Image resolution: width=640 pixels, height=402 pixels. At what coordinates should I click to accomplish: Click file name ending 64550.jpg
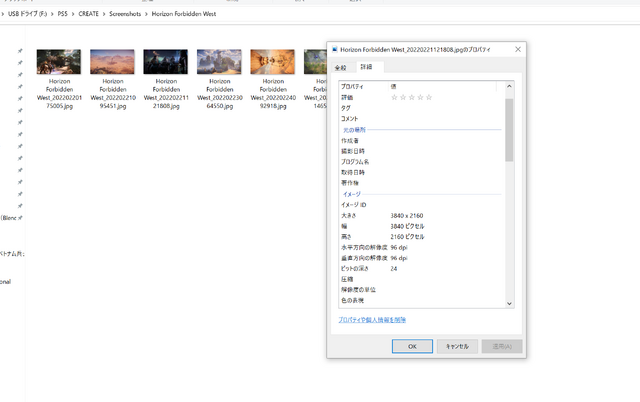coord(220,93)
